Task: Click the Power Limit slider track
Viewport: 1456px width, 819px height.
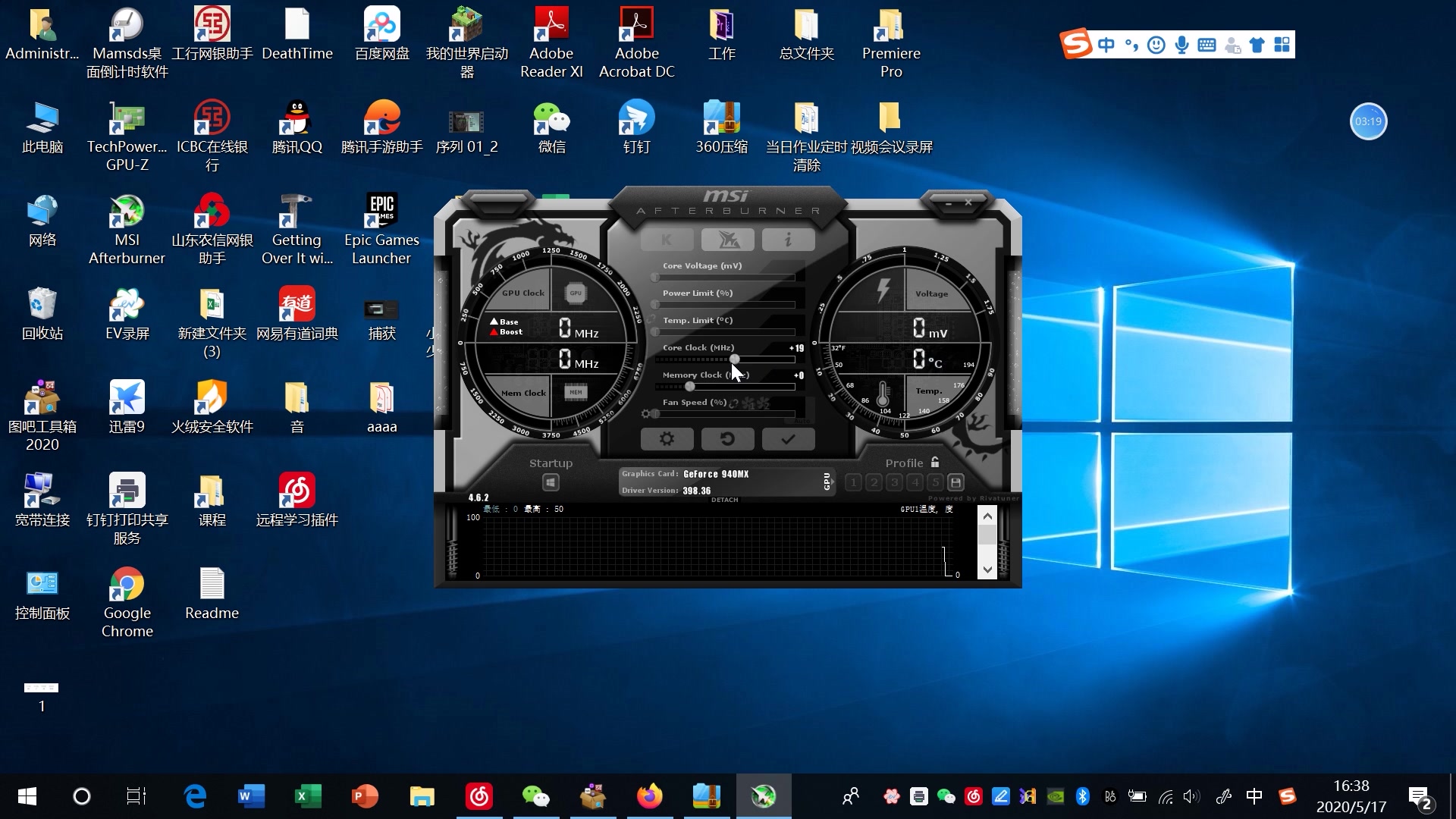Action: click(x=725, y=305)
